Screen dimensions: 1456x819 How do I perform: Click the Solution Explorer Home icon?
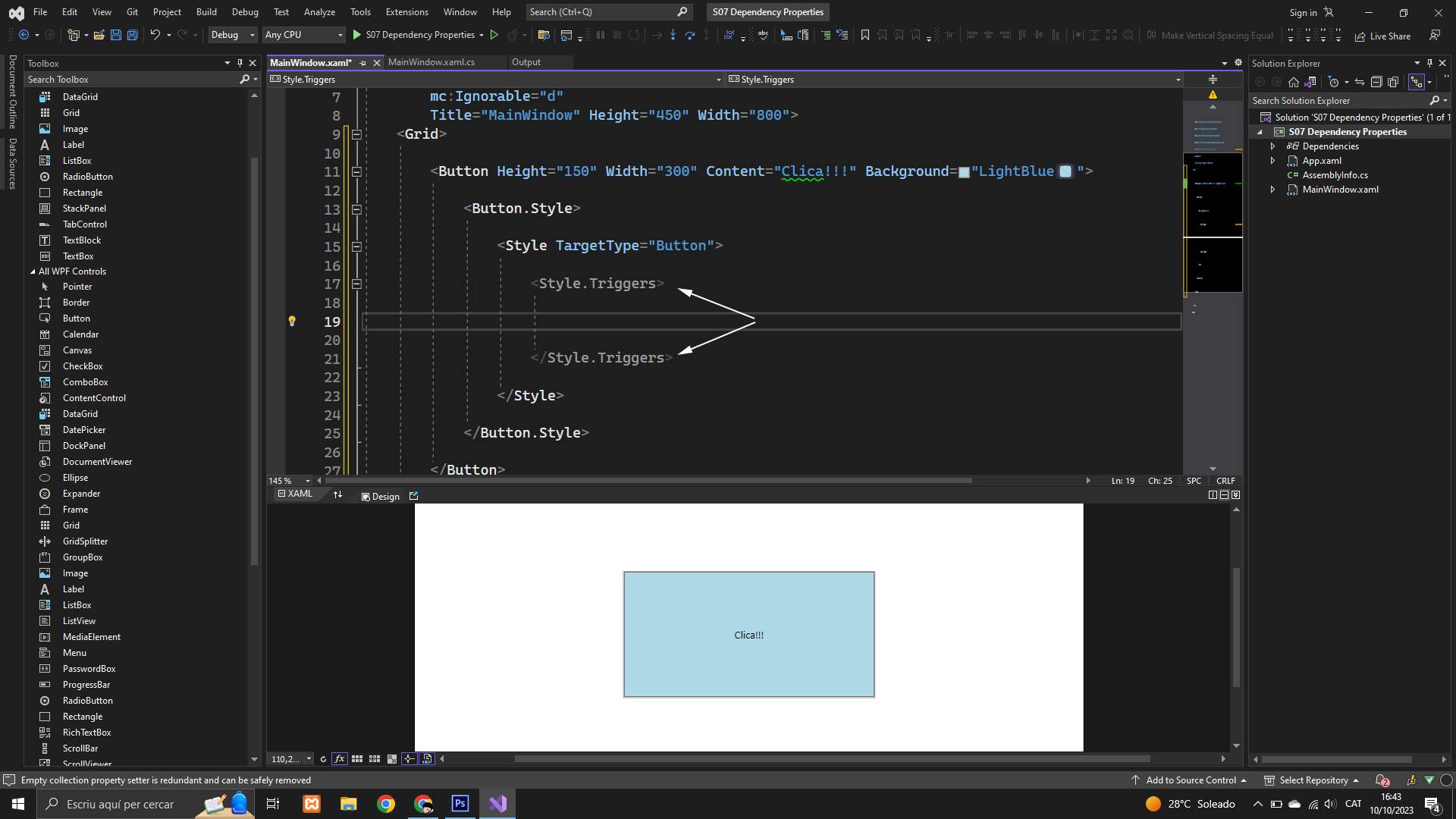(1294, 82)
